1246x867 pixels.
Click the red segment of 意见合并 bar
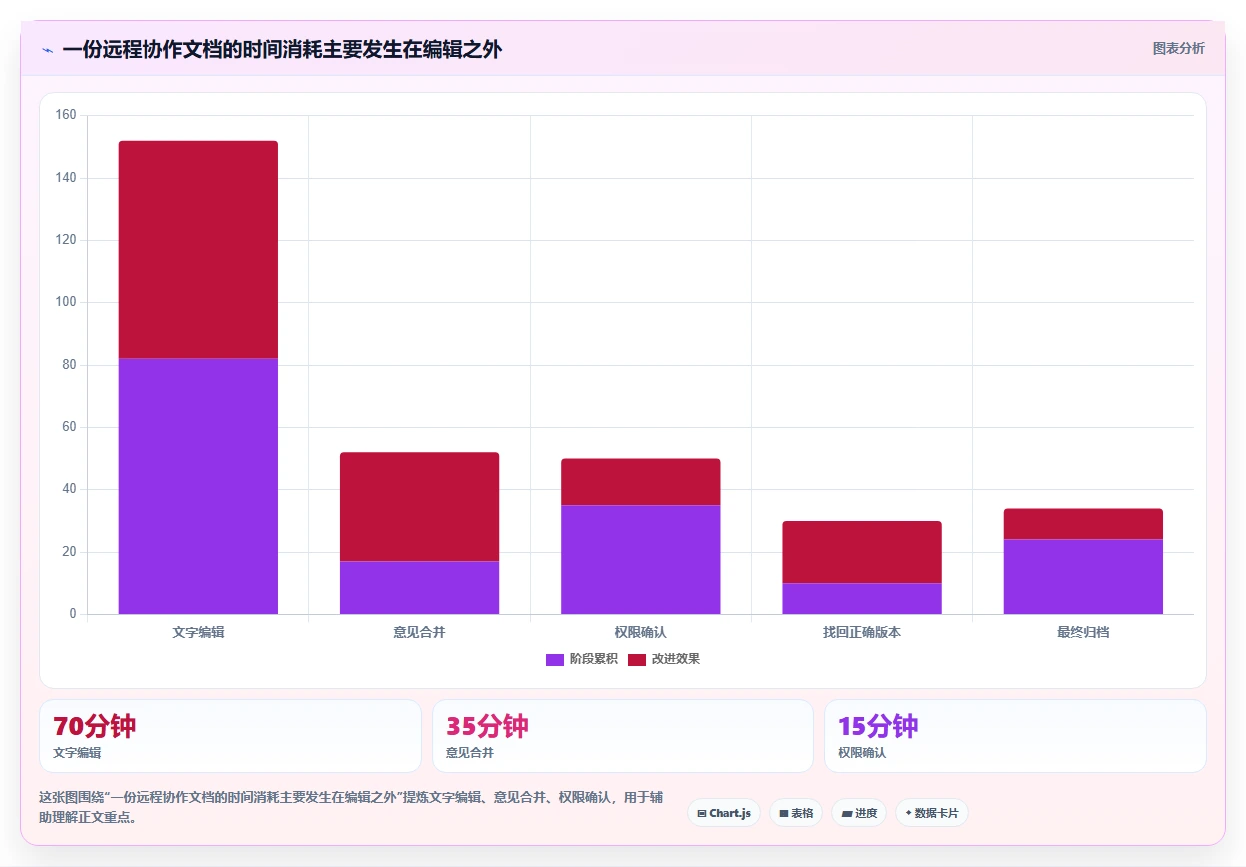pyautogui.click(x=419, y=507)
